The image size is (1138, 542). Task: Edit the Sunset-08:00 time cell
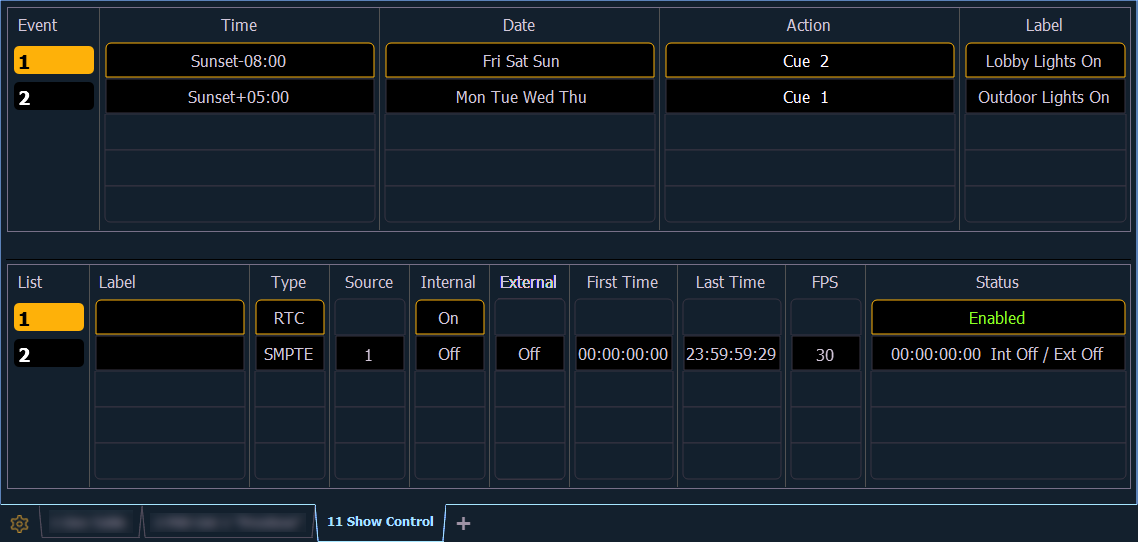(x=239, y=61)
